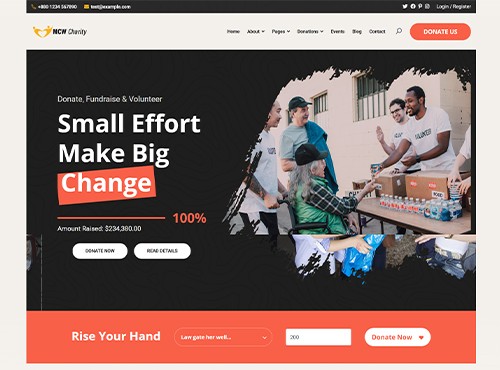Click the phone icon in top bar
Image resolution: width=500 pixels, height=370 pixels.
[x=33, y=7]
